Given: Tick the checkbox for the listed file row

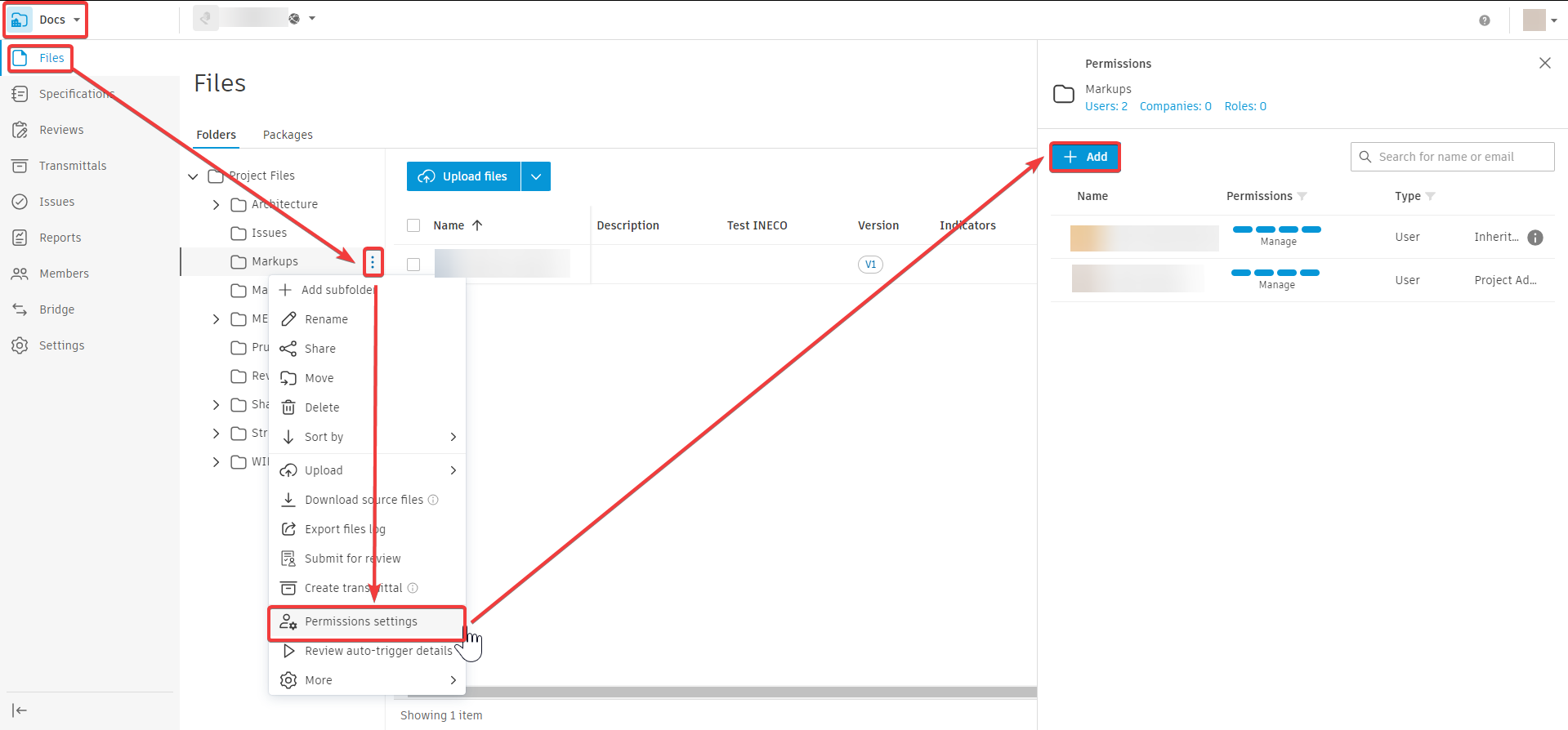Looking at the screenshot, I should click(413, 265).
